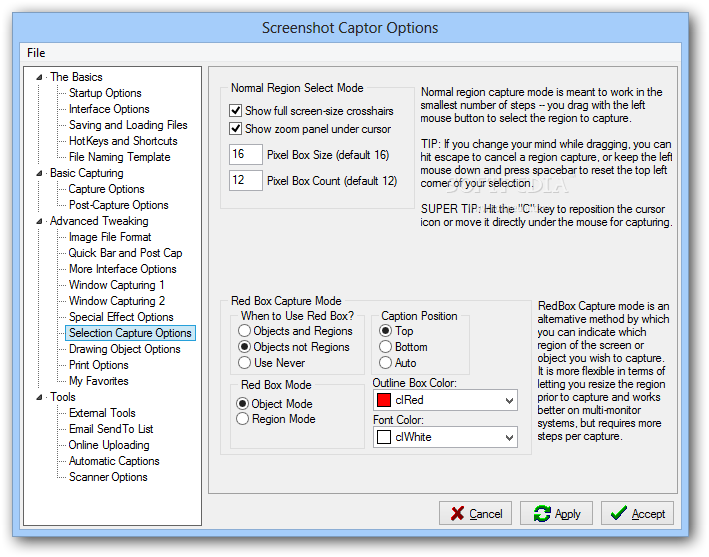The image size is (709, 557).
Task: Open My Favorites page
Action: (99, 381)
